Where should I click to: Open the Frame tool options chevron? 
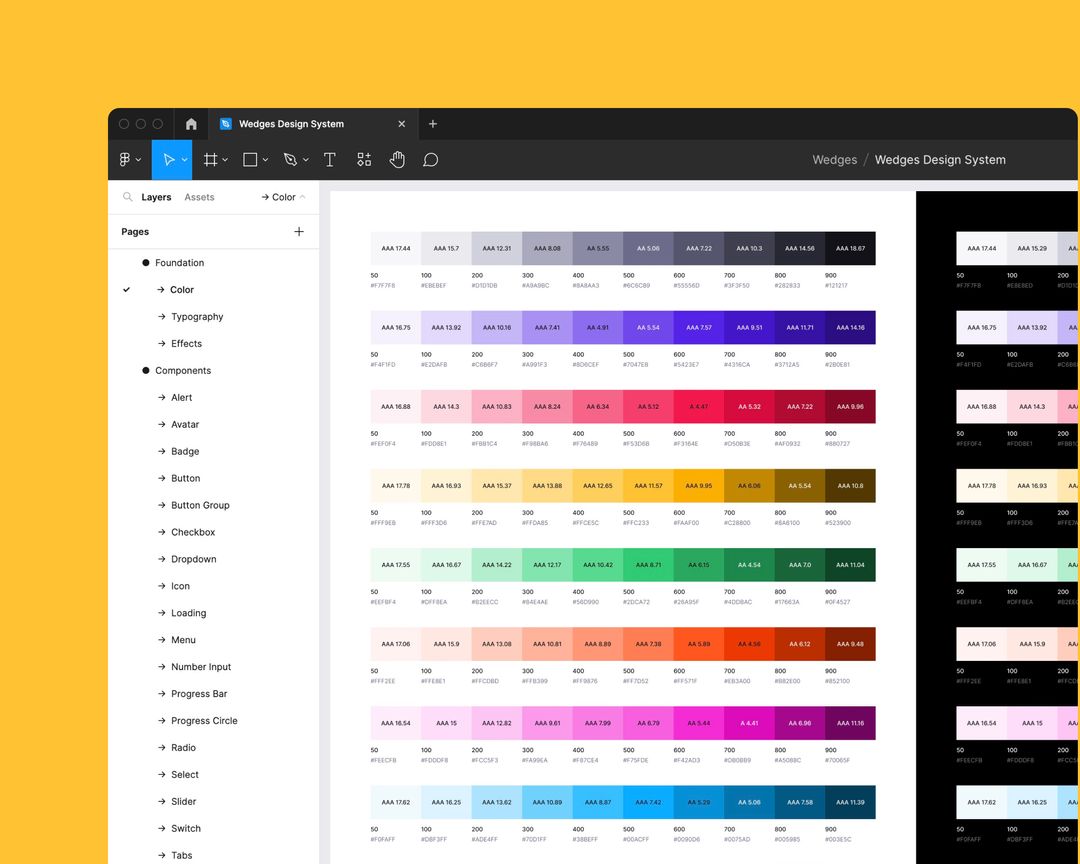click(224, 159)
